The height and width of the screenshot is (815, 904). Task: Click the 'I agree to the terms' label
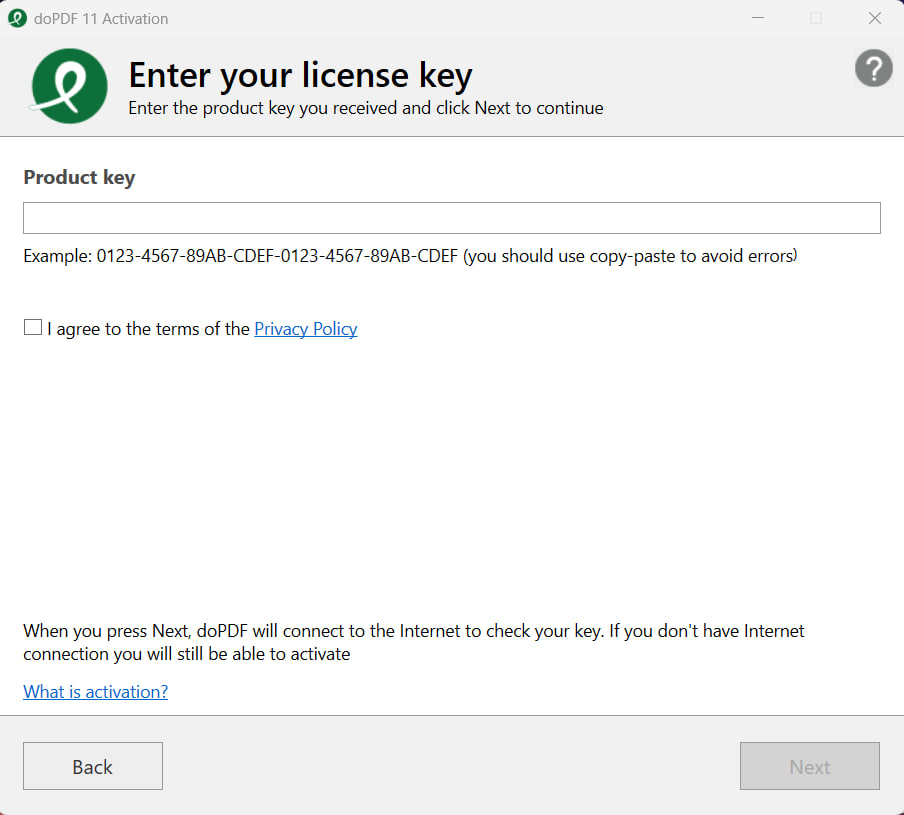148,329
